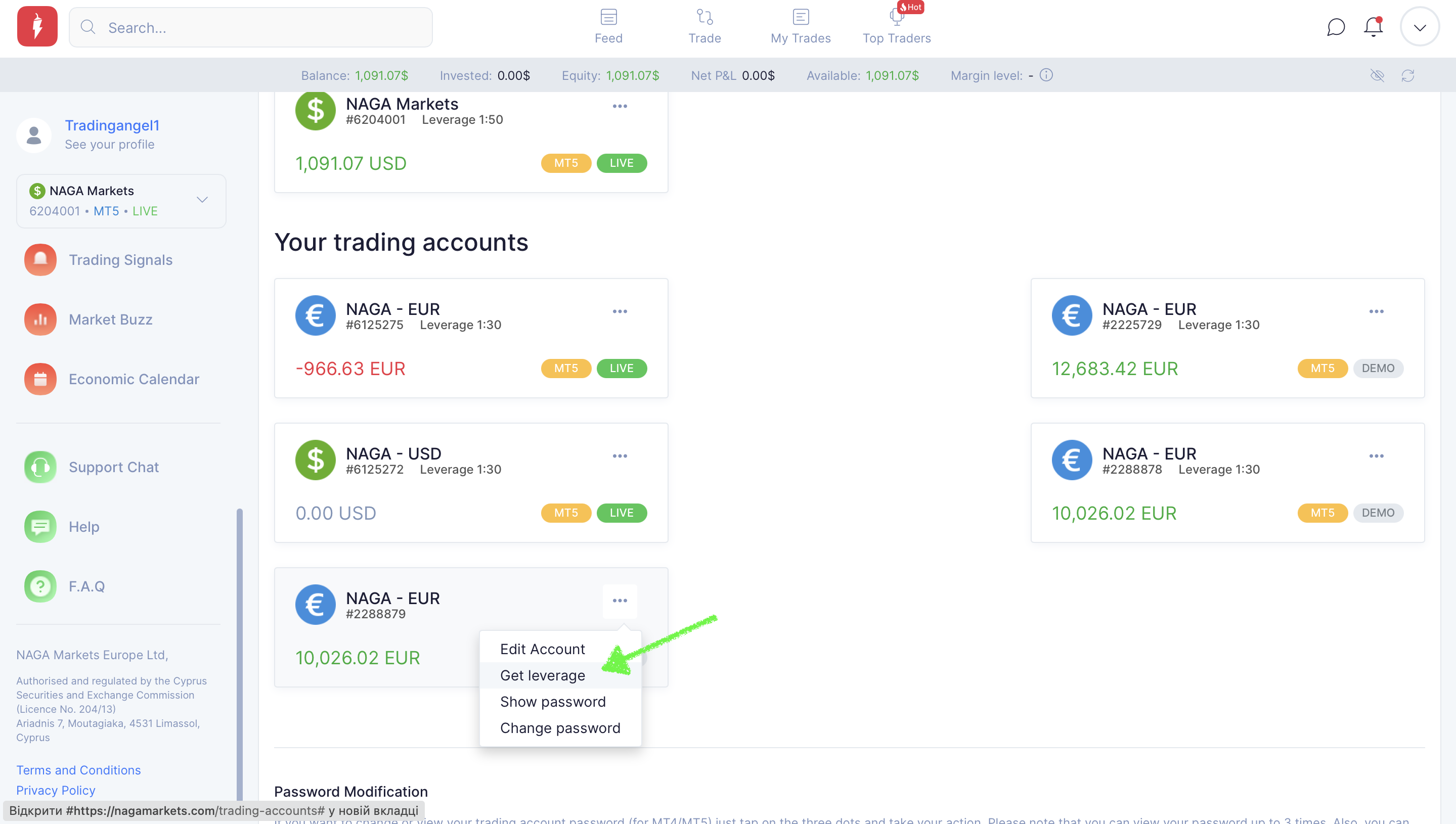
Task: Refresh the balance data
Action: point(1409,75)
